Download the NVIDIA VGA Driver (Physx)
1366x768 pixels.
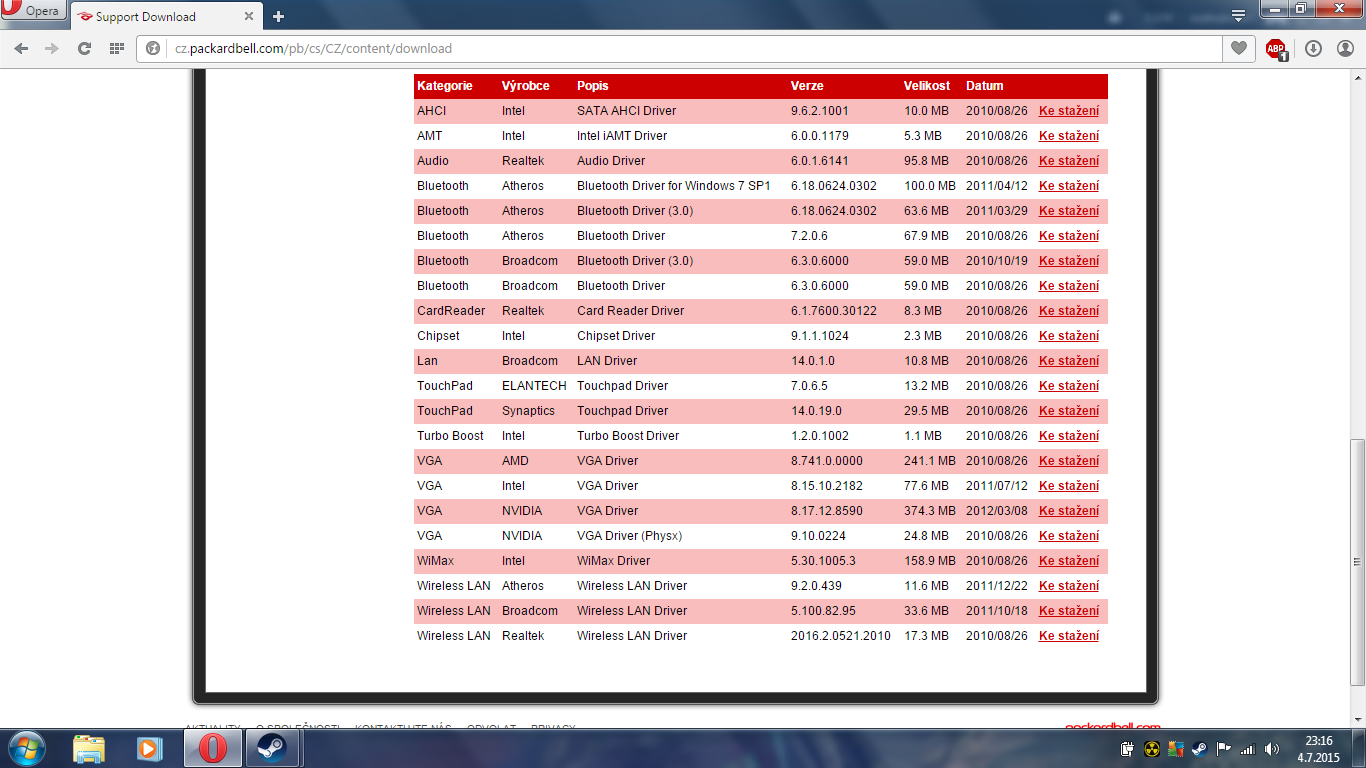(1069, 536)
